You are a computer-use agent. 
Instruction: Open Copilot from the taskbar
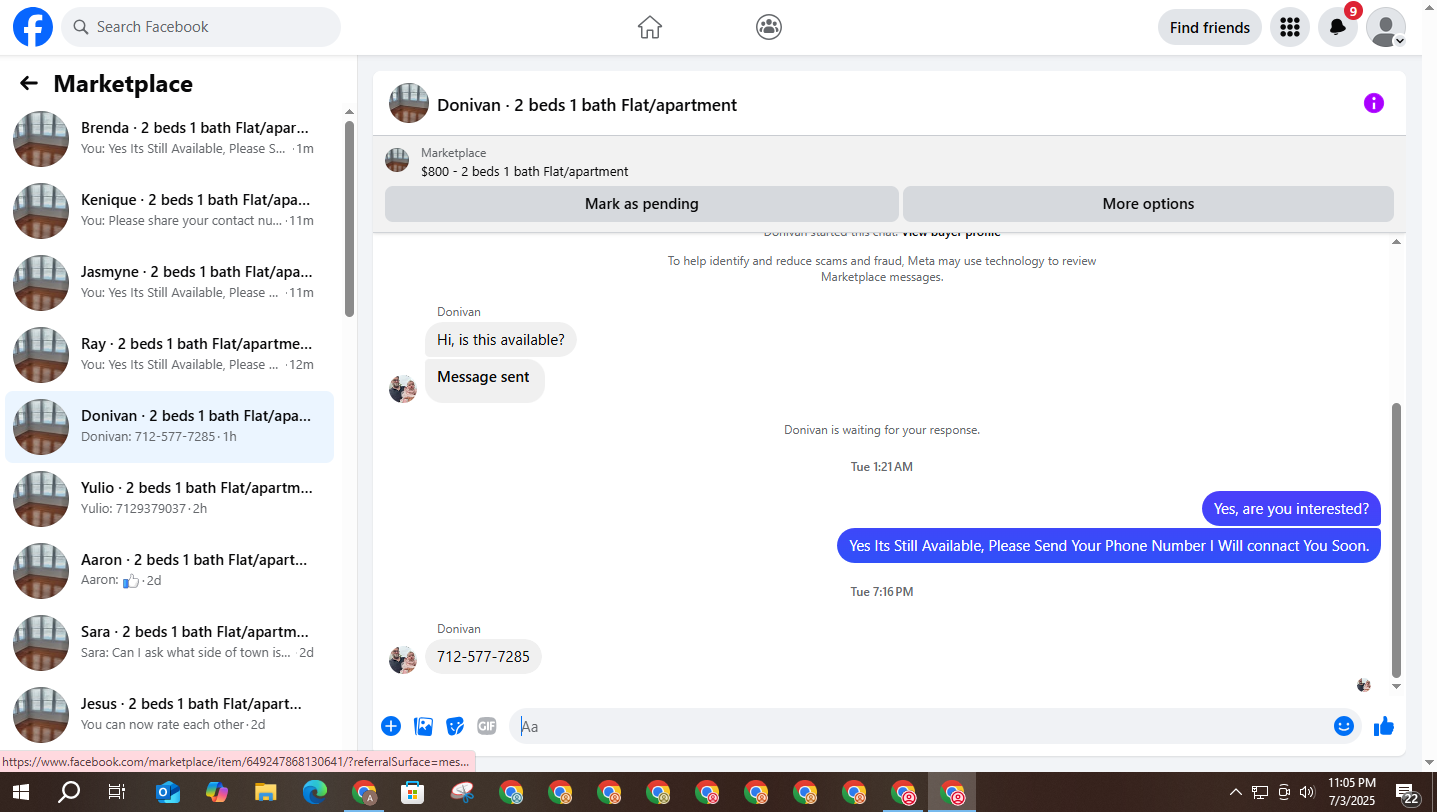tap(217, 793)
